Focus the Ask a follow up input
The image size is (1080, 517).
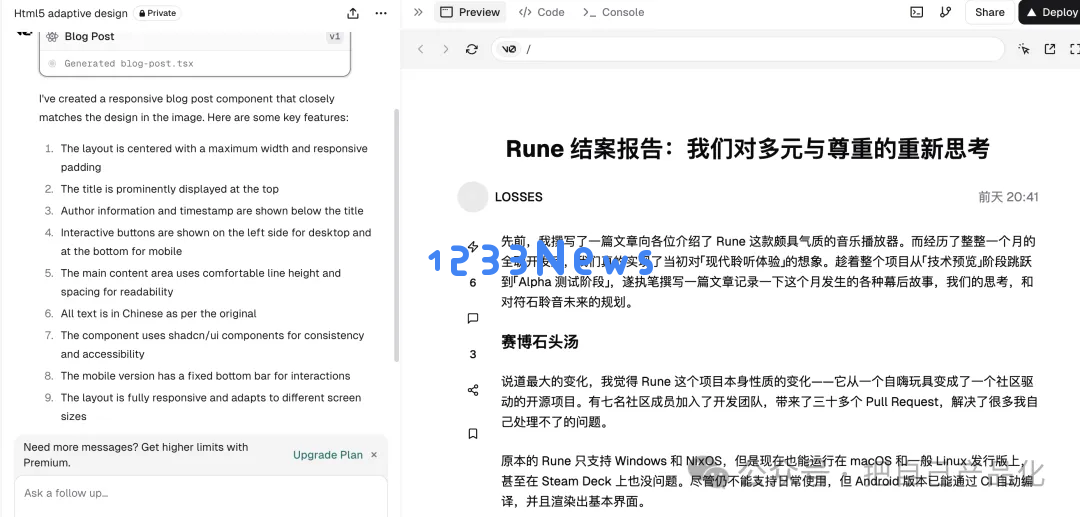[200, 495]
